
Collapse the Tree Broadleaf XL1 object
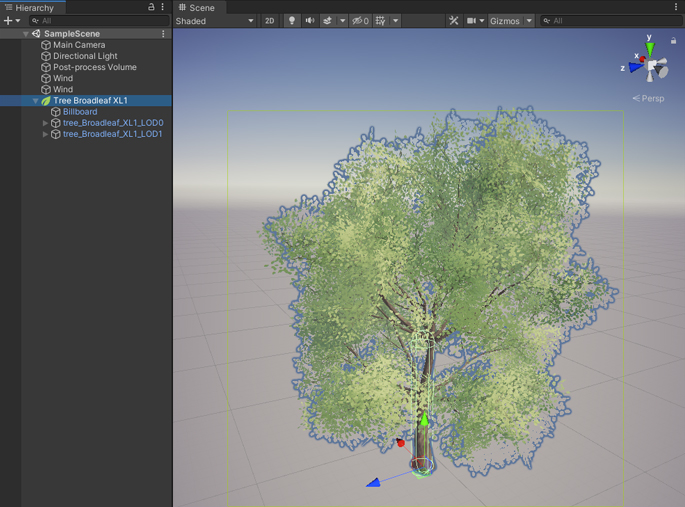[35, 101]
